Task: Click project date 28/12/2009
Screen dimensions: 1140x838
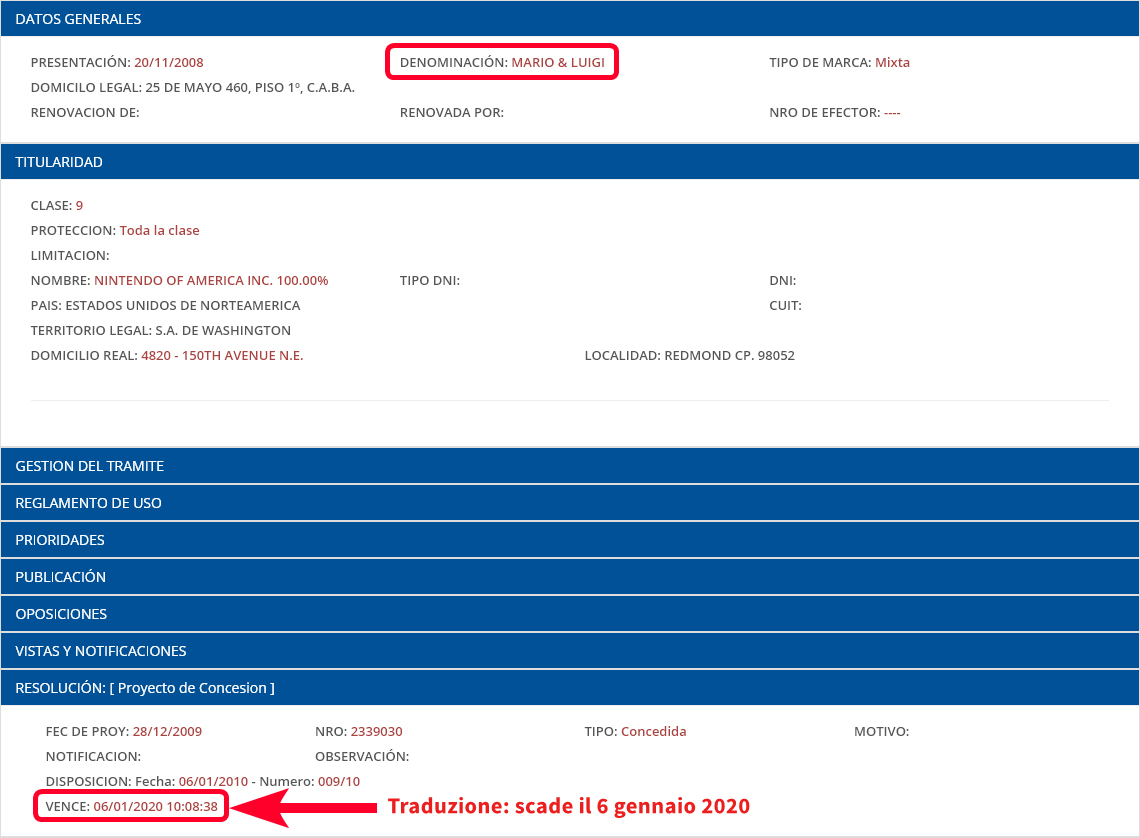Action: [x=167, y=732]
